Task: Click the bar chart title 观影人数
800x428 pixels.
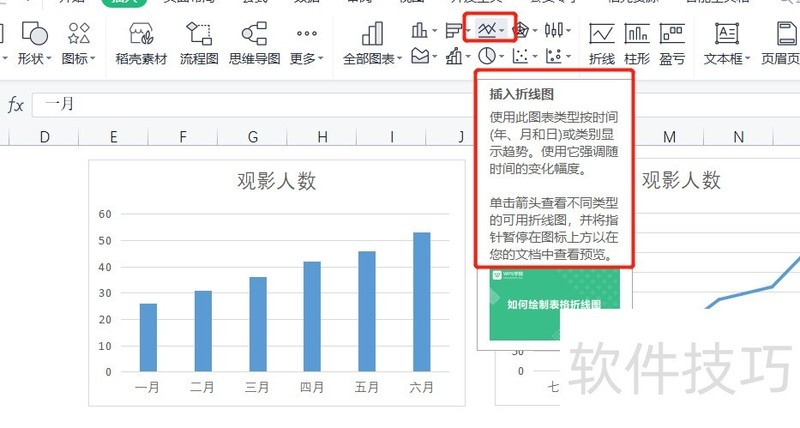Action: tap(277, 181)
